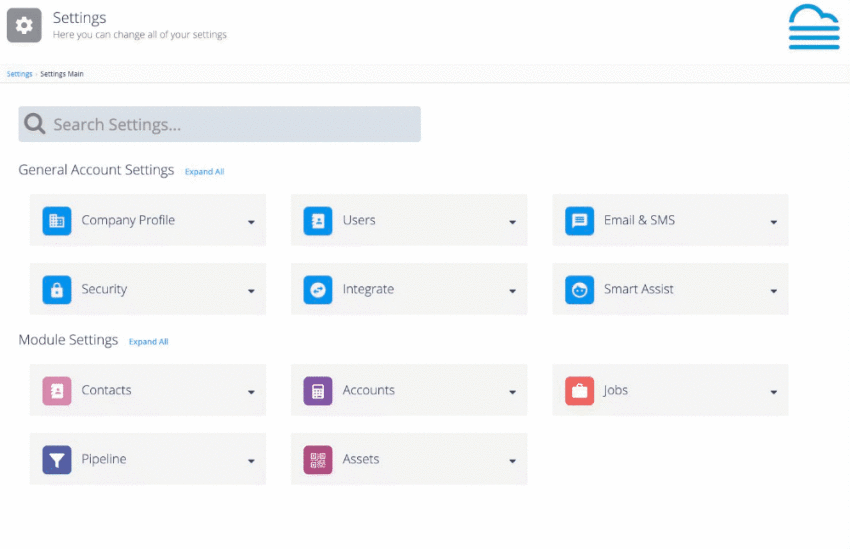Click into the Search Settings field
This screenshot has width=850, height=549.
tap(220, 124)
